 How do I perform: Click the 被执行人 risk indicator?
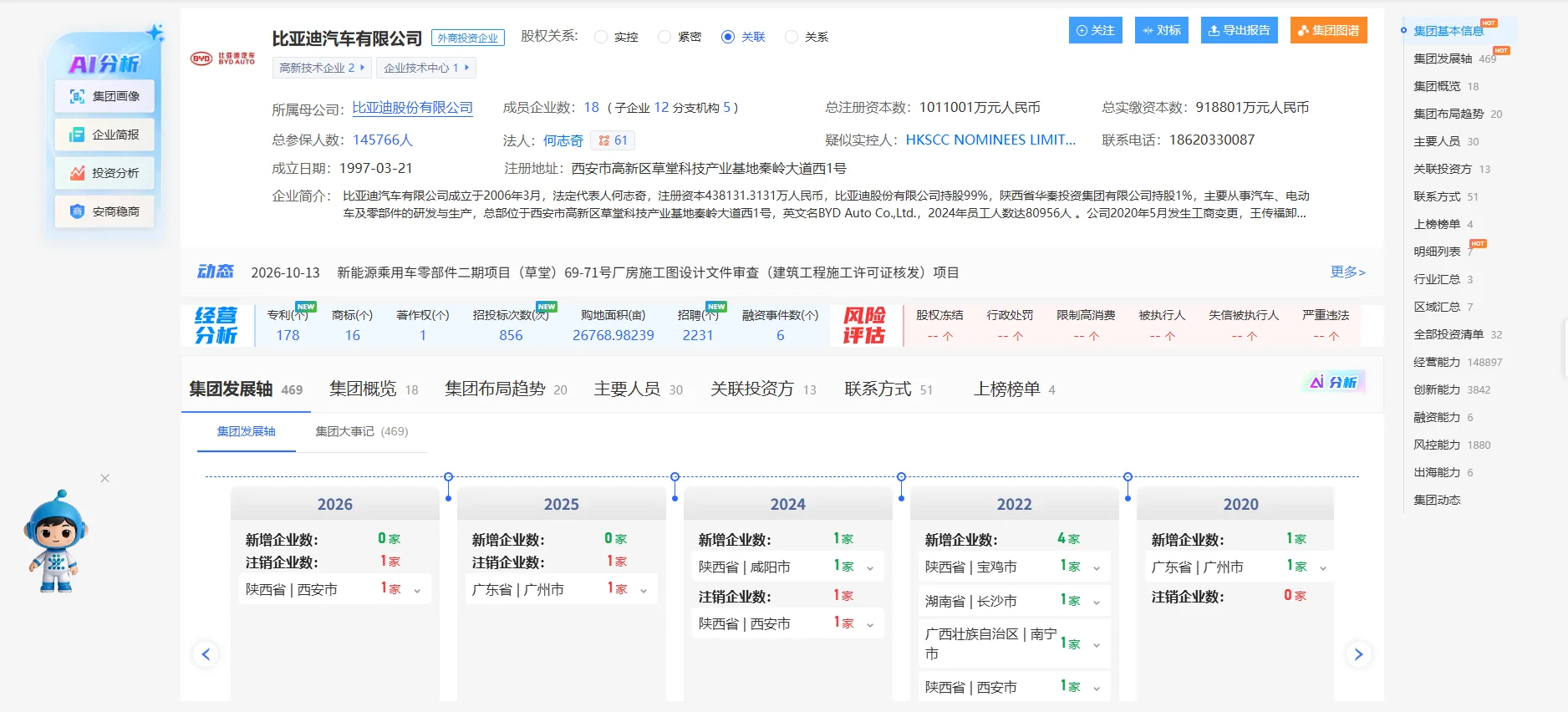[1162, 325]
